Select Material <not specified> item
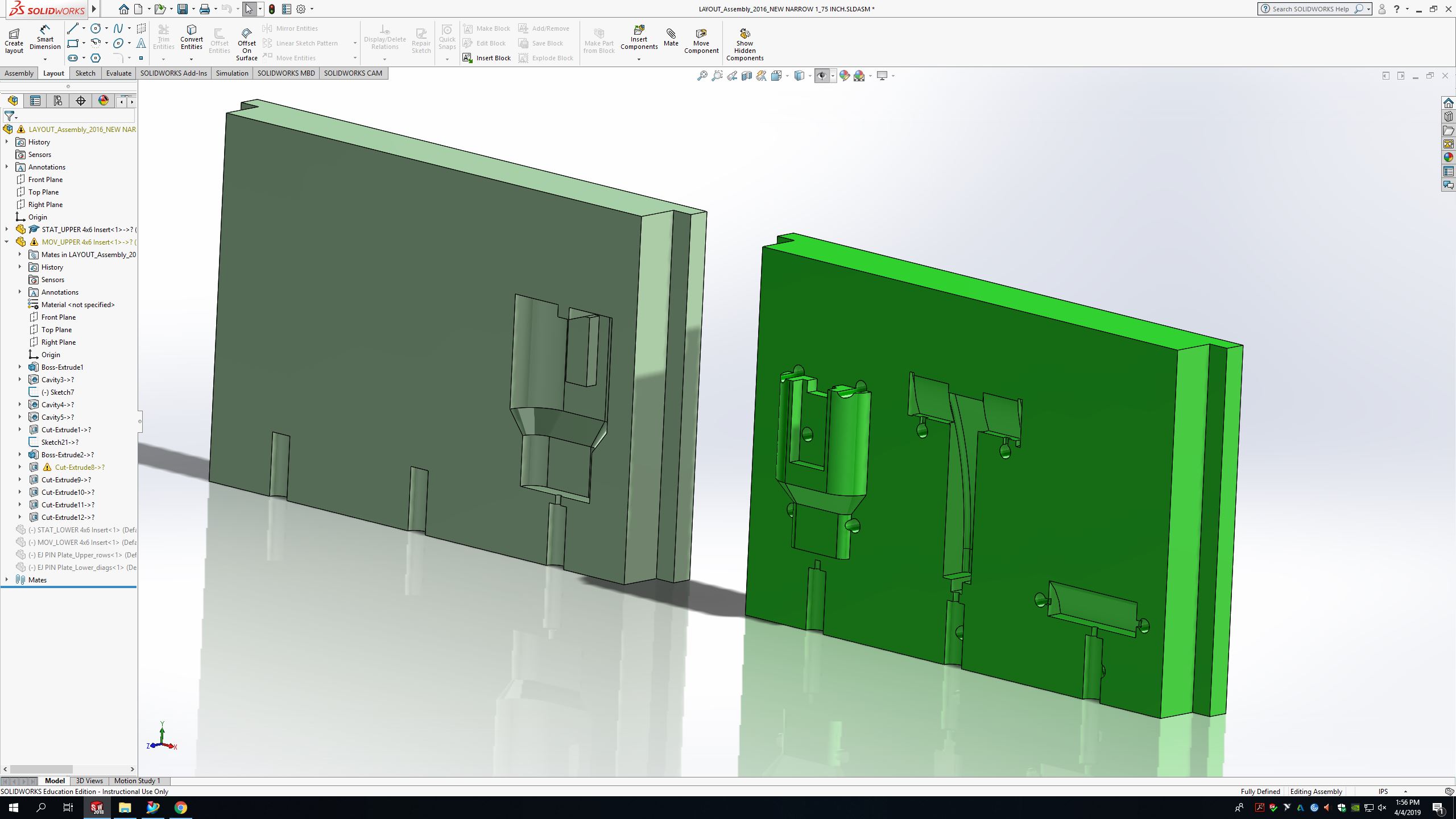This screenshot has width=1456, height=819. pyautogui.click(x=78, y=304)
